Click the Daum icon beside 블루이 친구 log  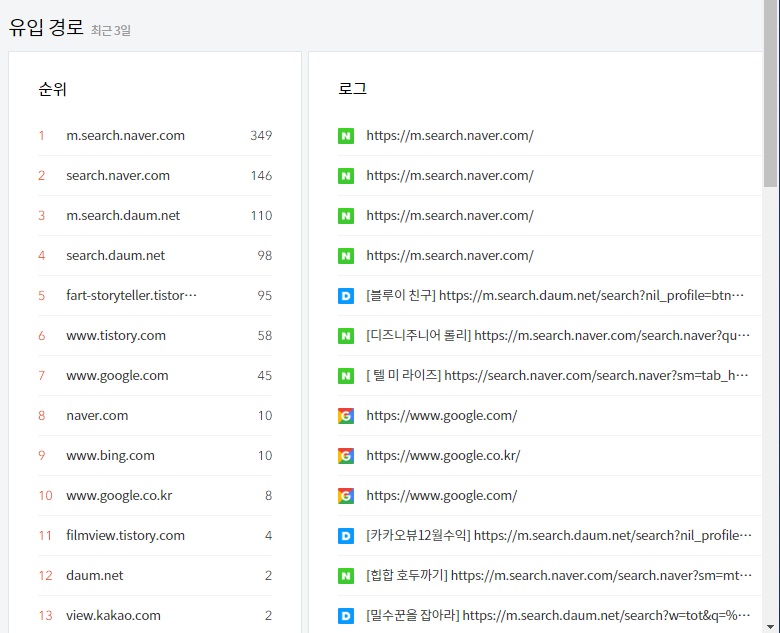click(346, 296)
